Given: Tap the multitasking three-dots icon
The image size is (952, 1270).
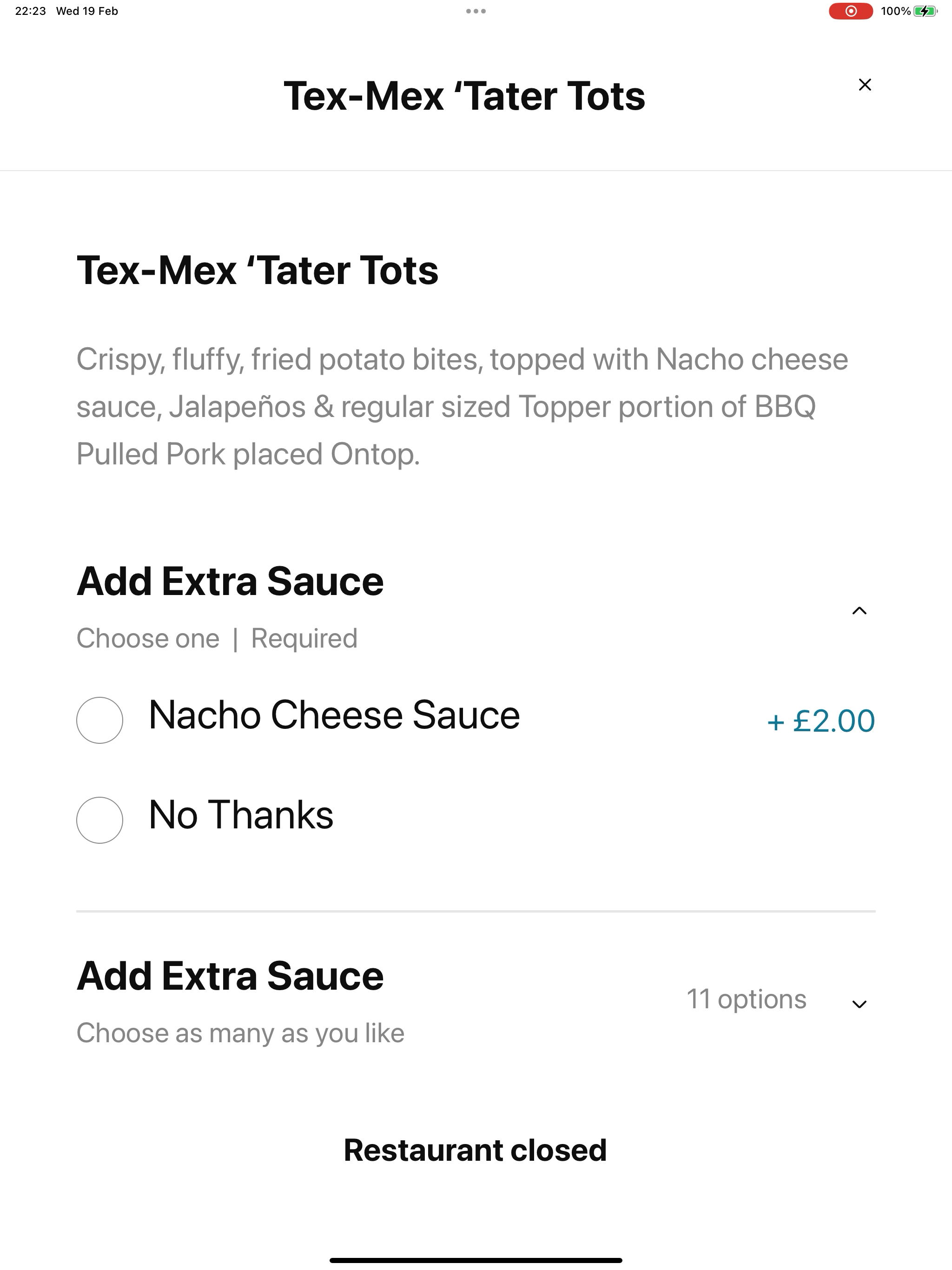Looking at the screenshot, I should point(476,11).
